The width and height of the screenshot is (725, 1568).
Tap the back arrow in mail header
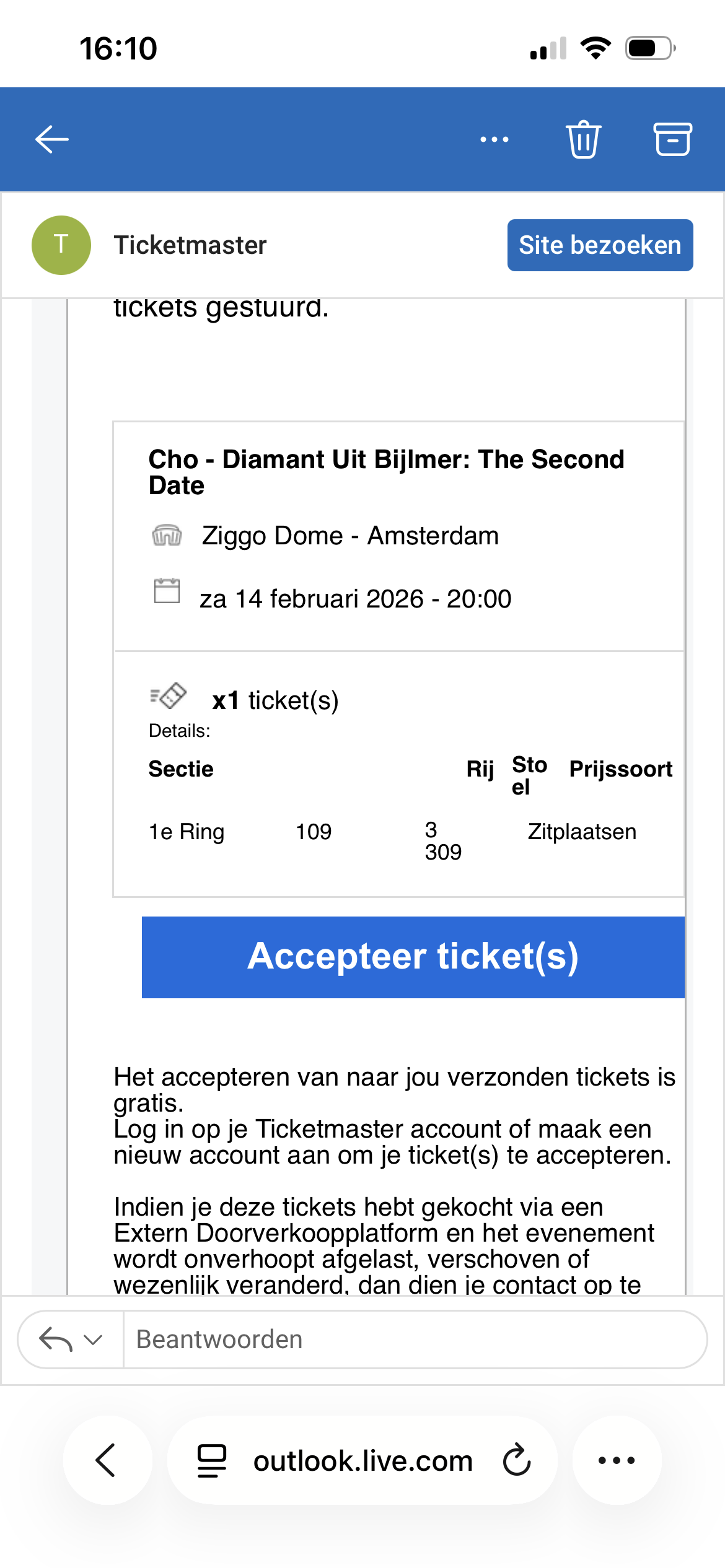[52, 139]
